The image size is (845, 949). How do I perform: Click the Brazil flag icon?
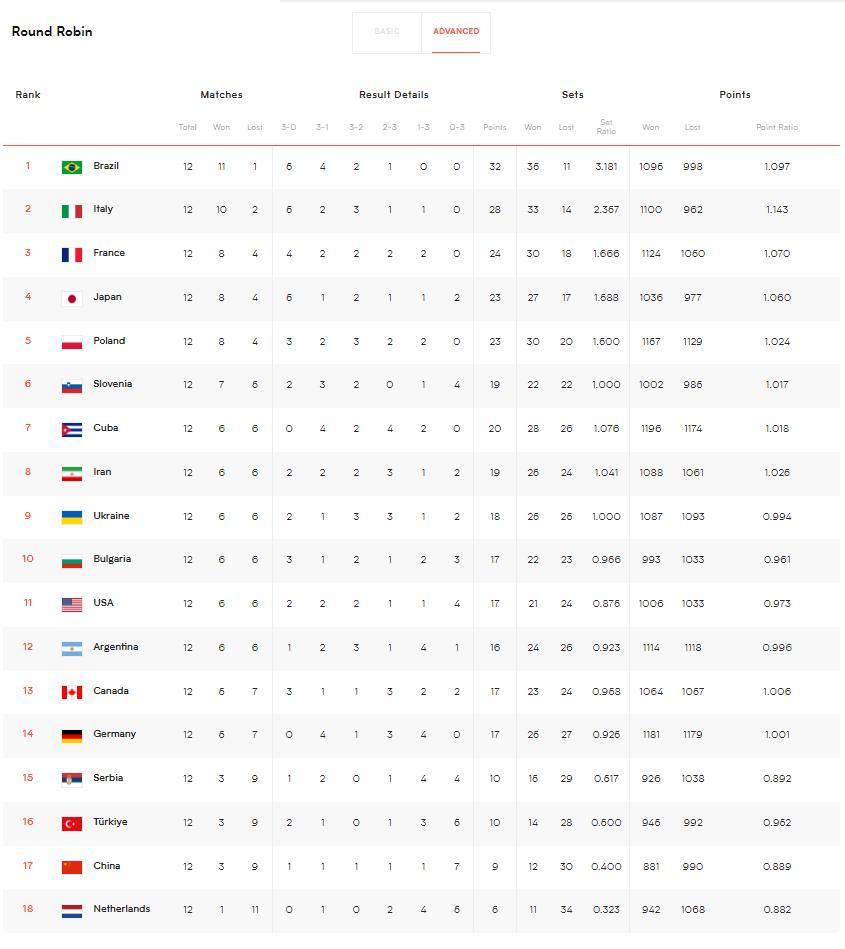coord(72,167)
